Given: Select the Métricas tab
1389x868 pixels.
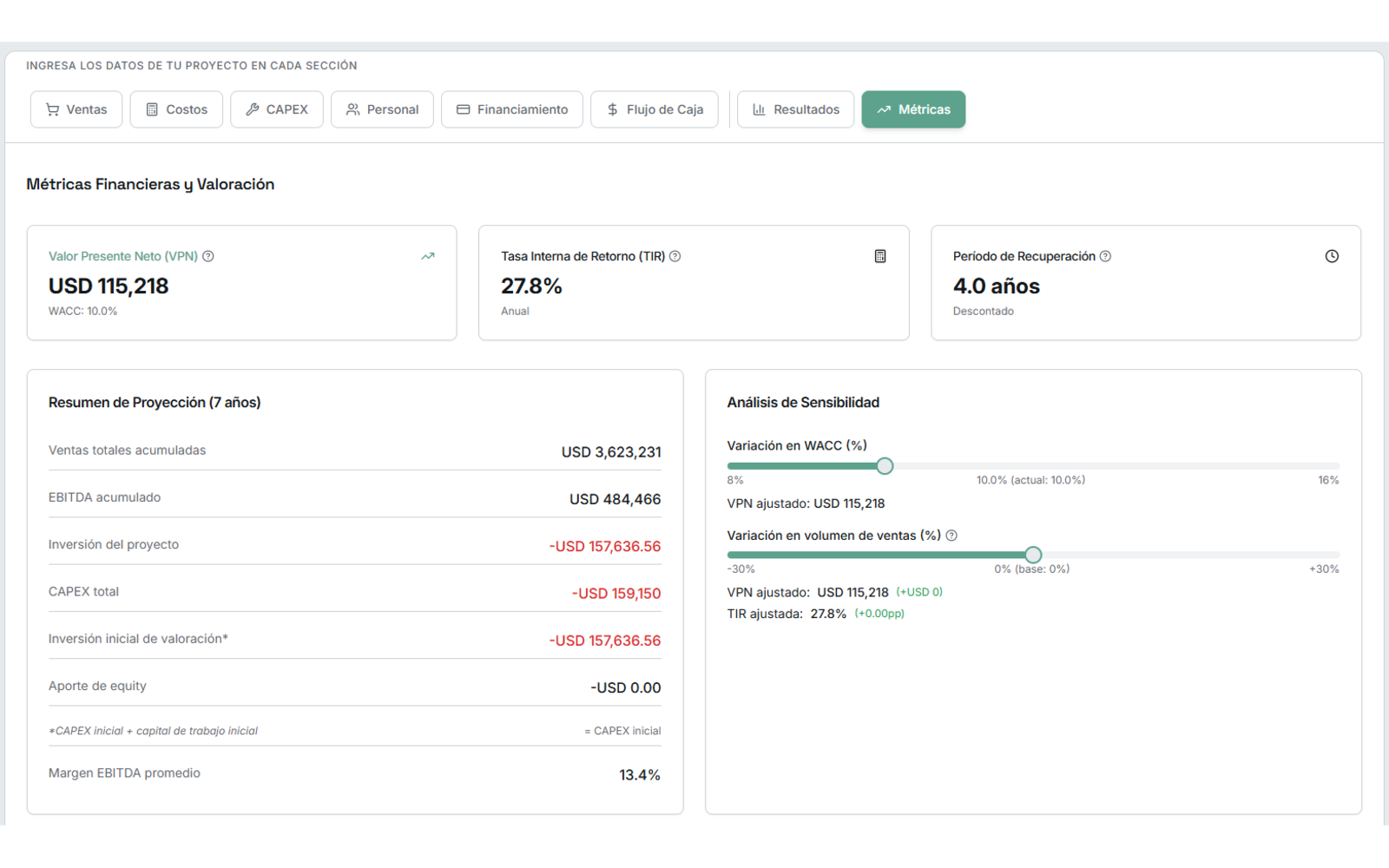Looking at the screenshot, I should (x=913, y=109).
